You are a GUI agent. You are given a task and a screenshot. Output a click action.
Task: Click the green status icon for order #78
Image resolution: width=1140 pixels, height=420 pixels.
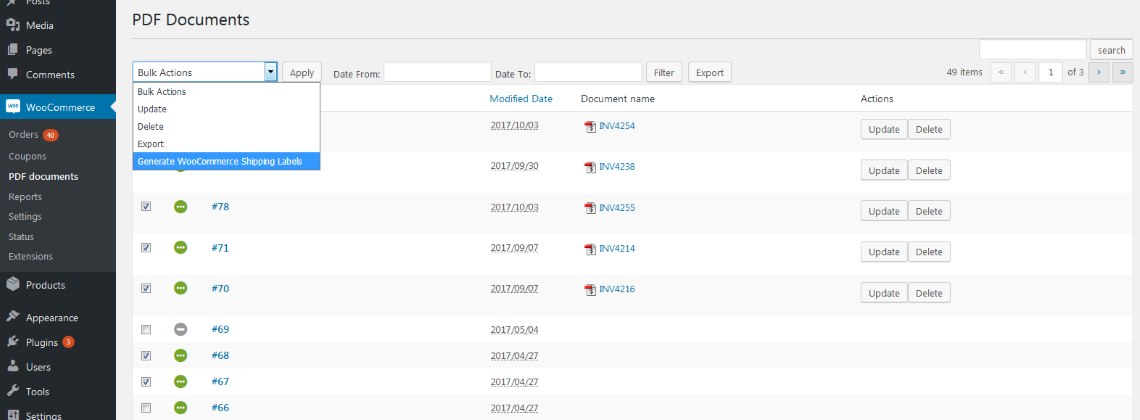click(x=181, y=207)
